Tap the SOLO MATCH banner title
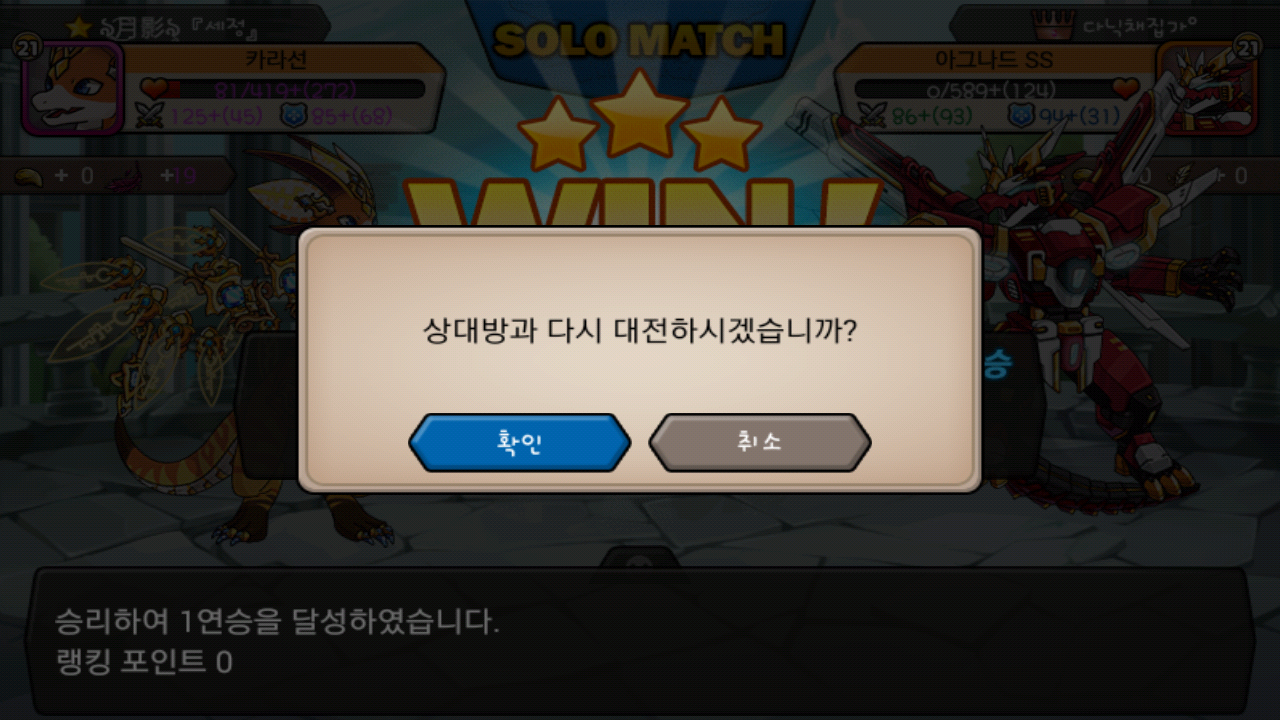 coord(639,41)
